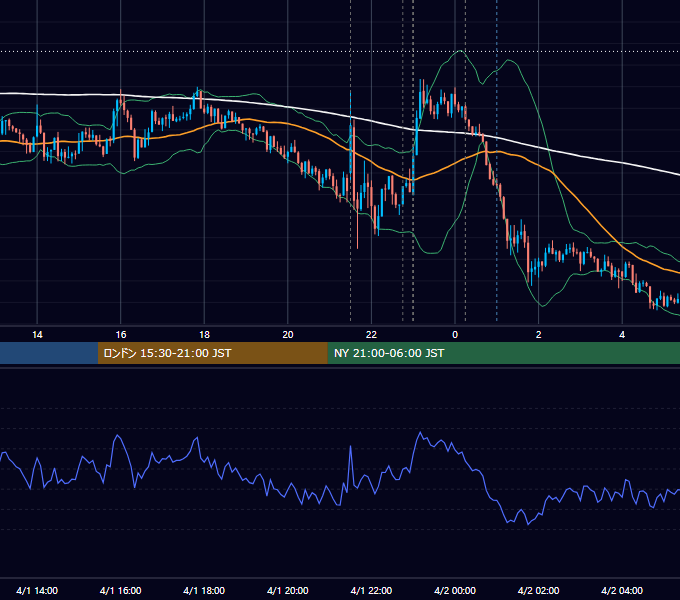Click the 4/2 04:00 date label
The width and height of the screenshot is (680, 600).
(x=622, y=590)
